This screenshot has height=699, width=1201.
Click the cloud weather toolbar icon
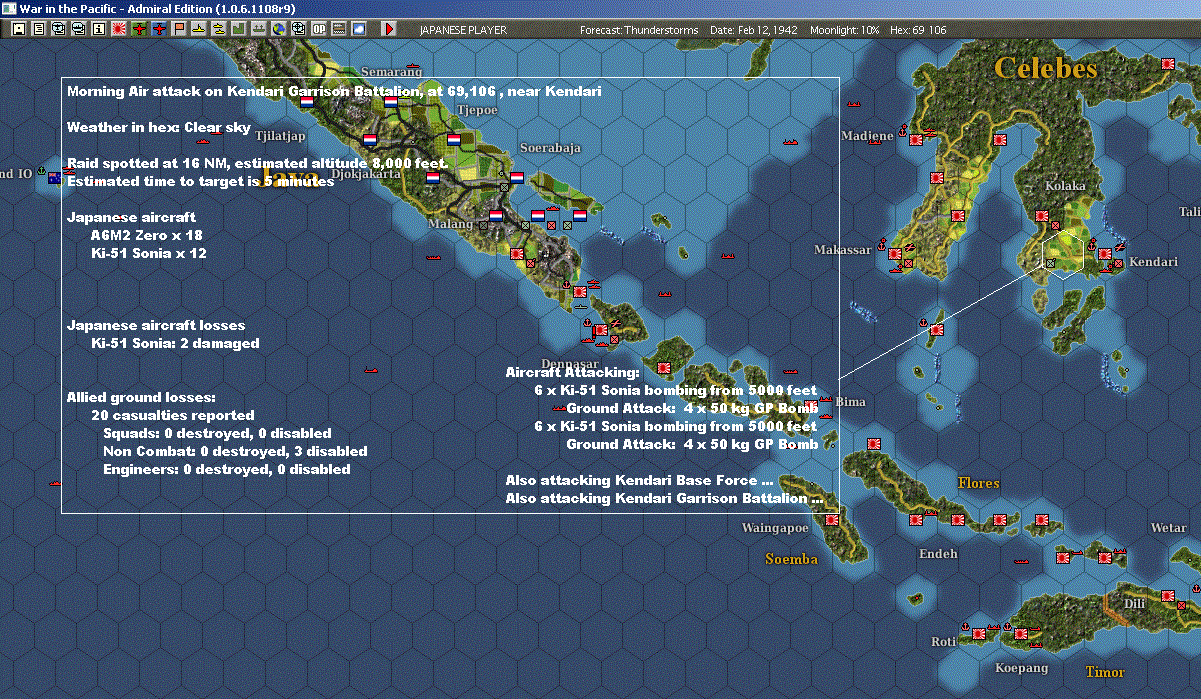point(359,29)
